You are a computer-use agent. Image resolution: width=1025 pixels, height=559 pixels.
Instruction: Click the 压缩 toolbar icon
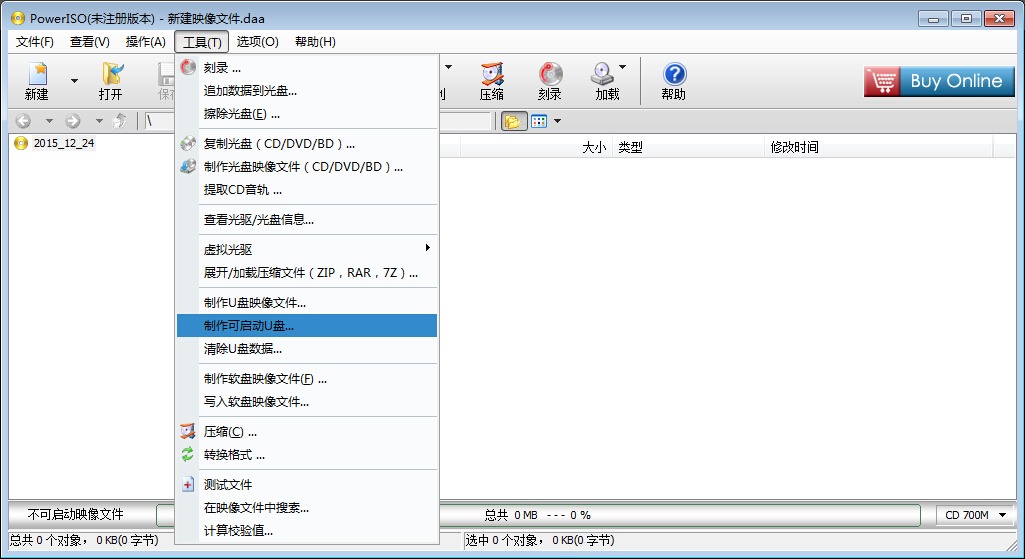click(492, 81)
